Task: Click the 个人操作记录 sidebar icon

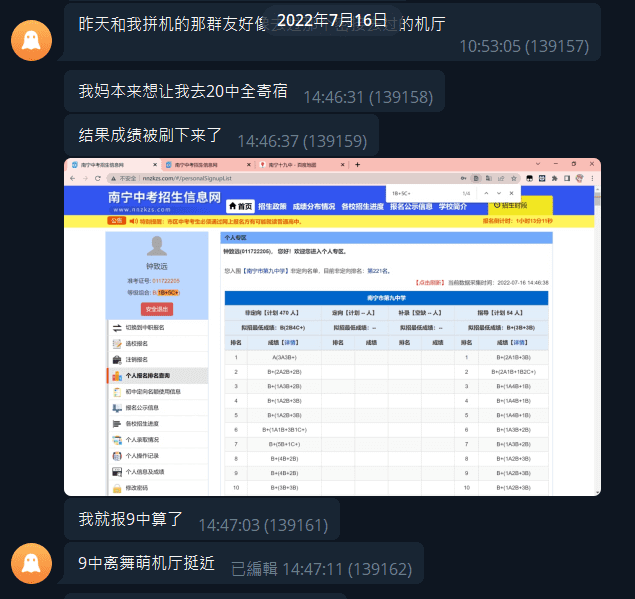Action: [x=116, y=456]
